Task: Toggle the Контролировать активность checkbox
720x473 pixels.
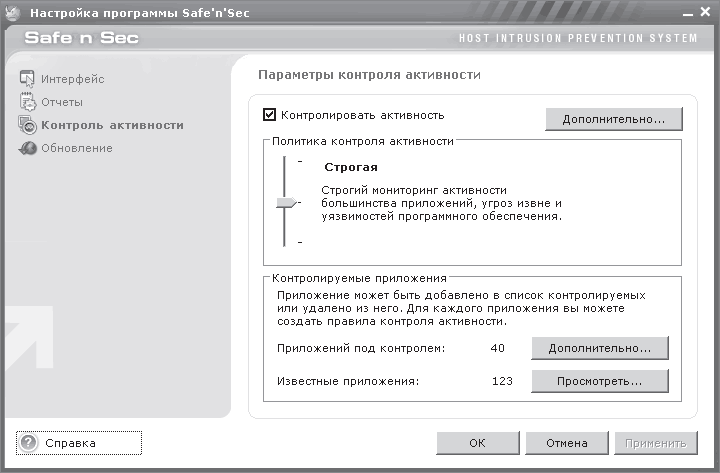Action: point(269,115)
